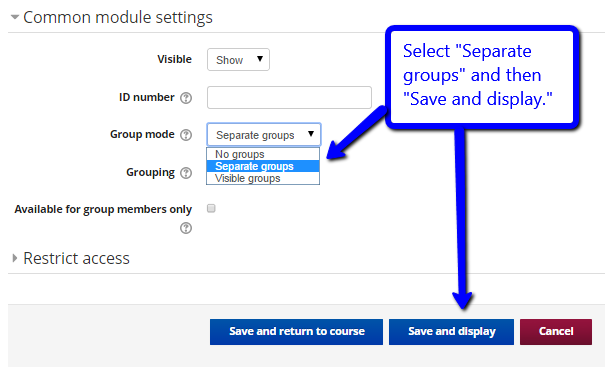
Task: Choose No groups option
Action: (x=263, y=154)
